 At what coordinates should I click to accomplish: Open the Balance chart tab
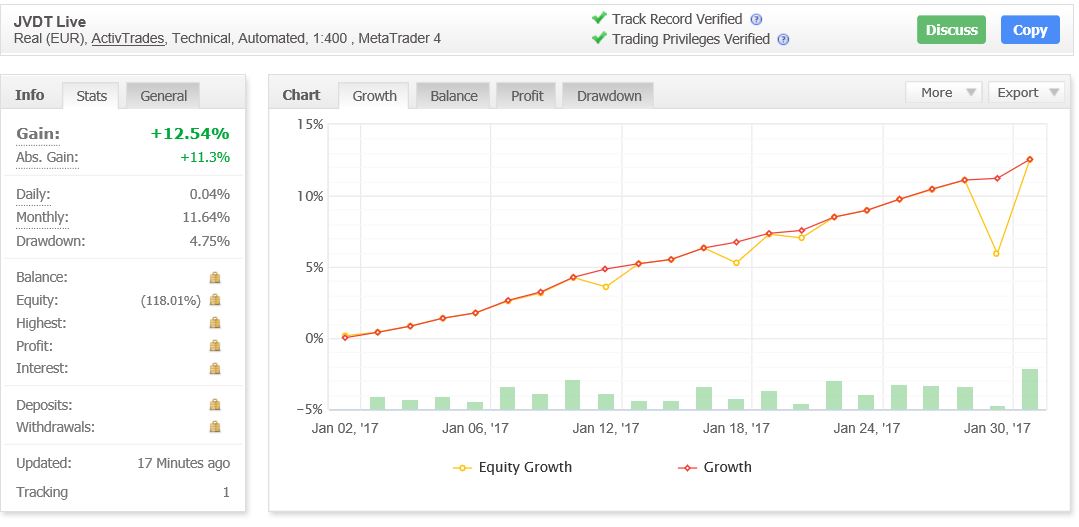(453, 96)
